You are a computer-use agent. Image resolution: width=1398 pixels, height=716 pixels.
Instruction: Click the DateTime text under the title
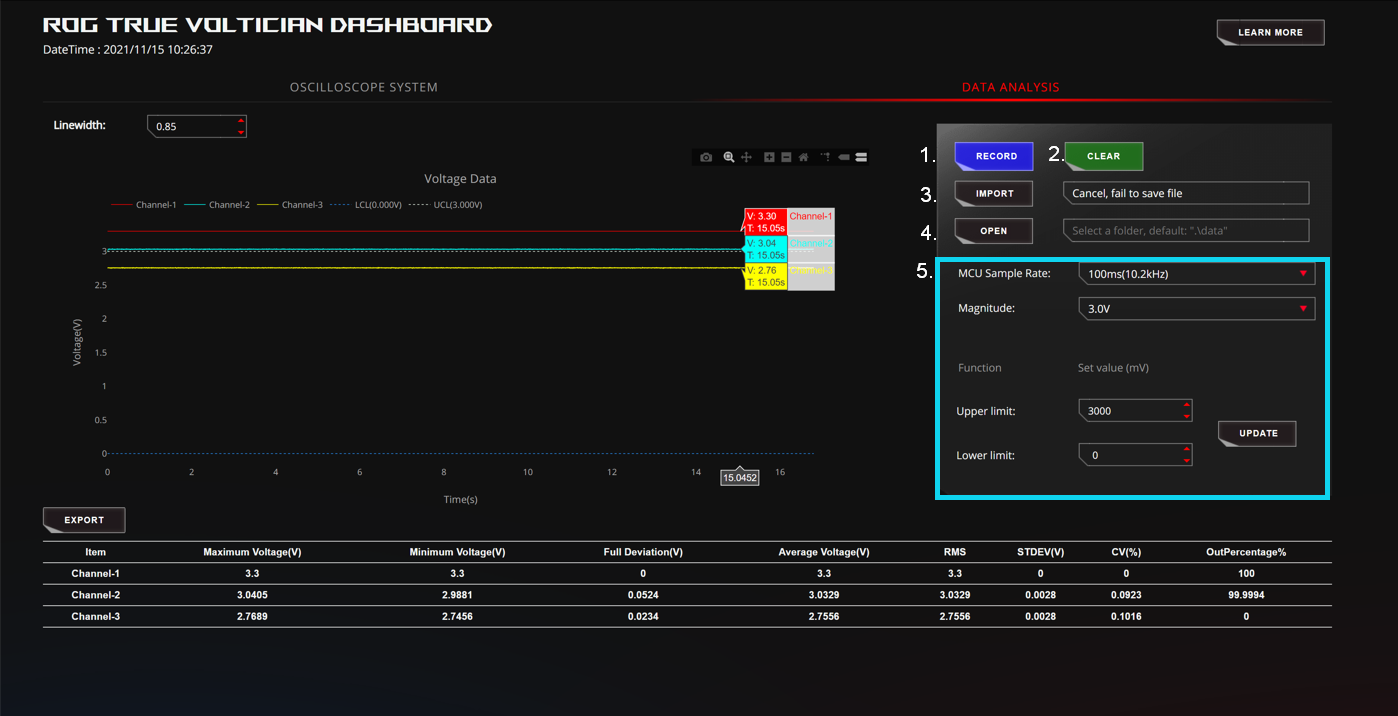(x=129, y=49)
